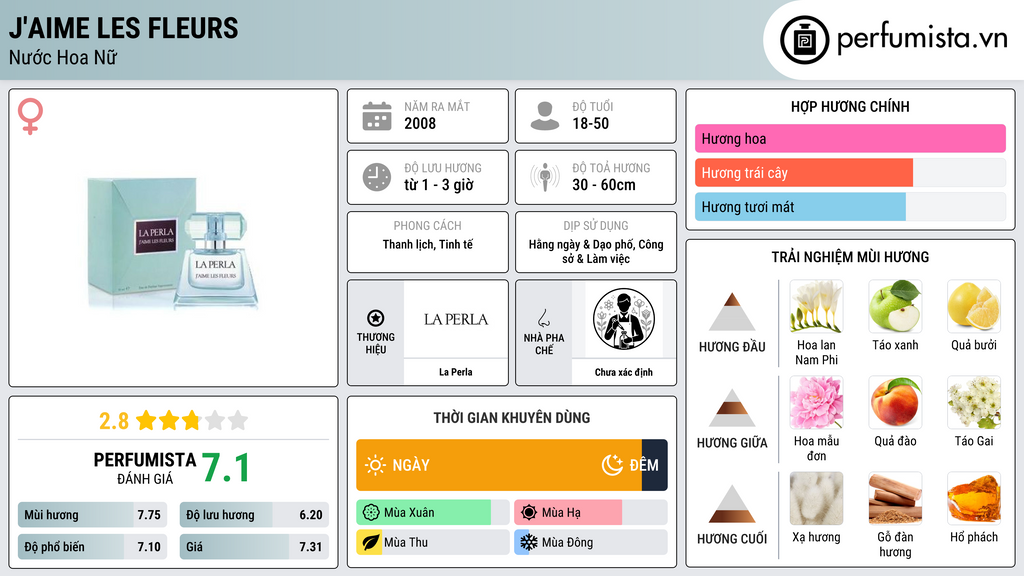Select the Hoa lan Nam Phi note image
This screenshot has height=576, width=1024.
pyautogui.click(x=816, y=306)
